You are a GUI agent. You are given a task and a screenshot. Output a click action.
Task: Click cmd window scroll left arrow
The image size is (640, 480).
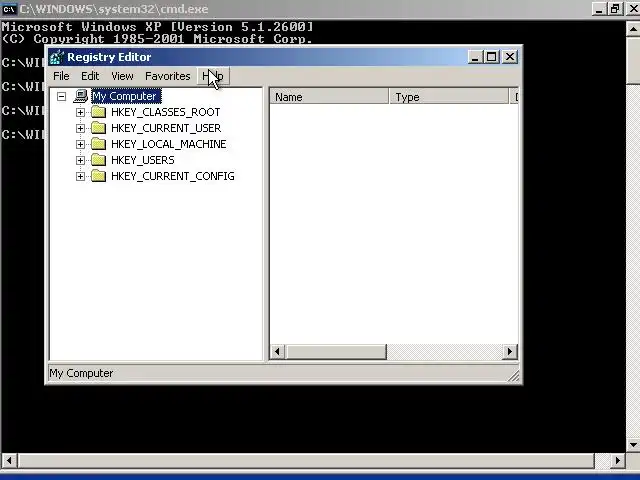click(x=9, y=461)
